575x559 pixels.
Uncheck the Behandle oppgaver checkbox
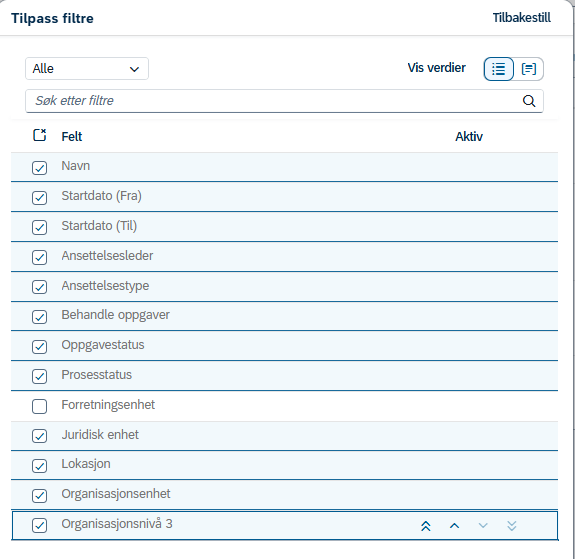coord(39,317)
